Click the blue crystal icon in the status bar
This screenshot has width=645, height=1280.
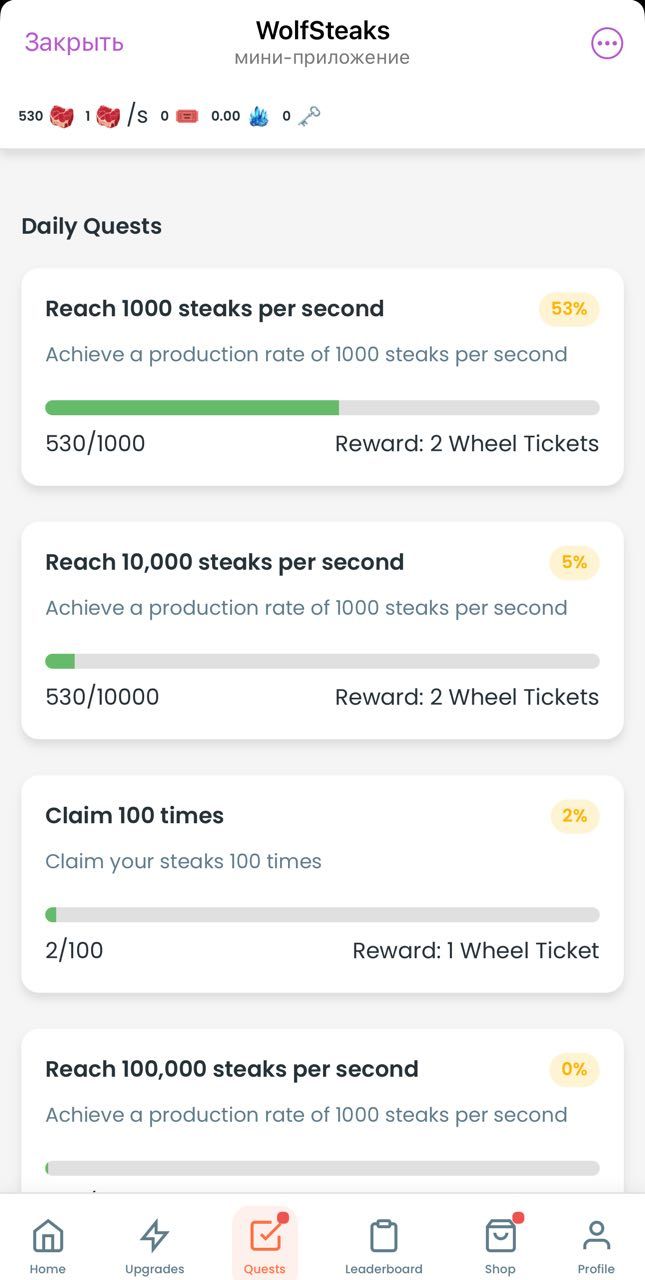(x=259, y=116)
